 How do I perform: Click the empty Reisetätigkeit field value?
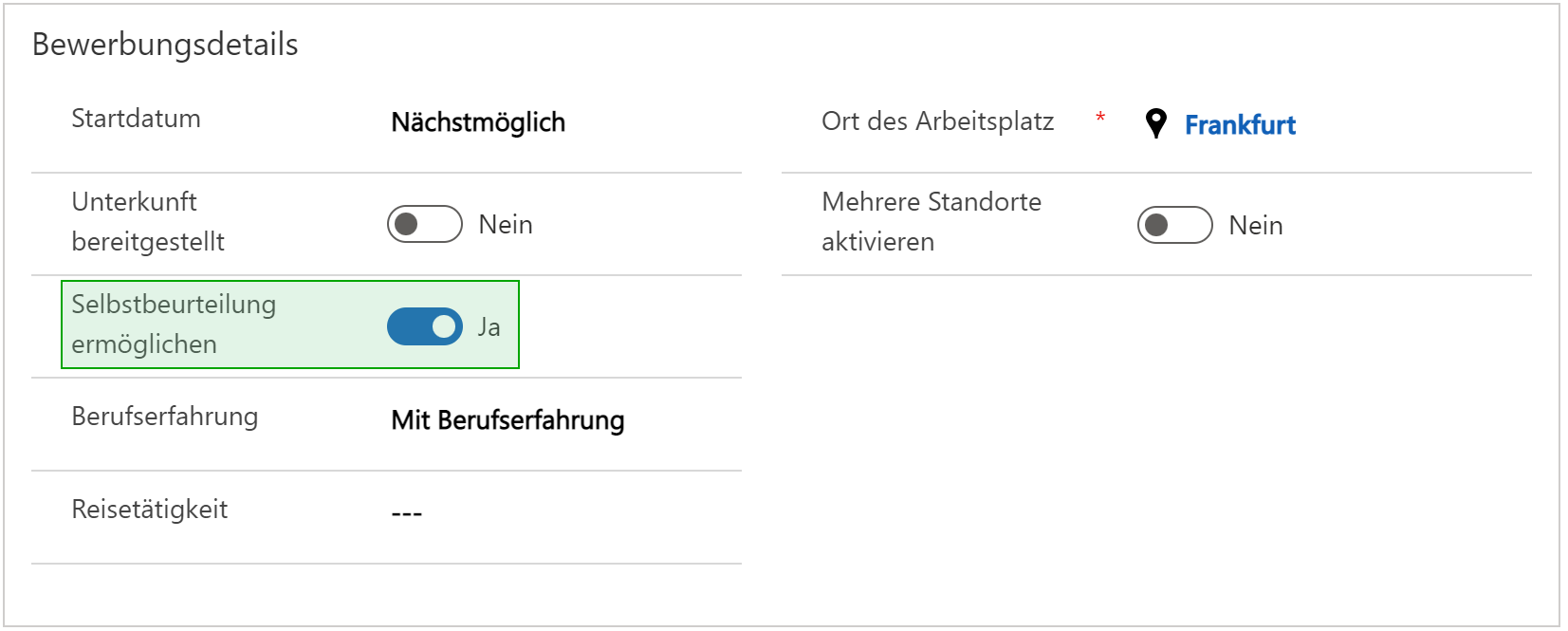click(x=407, y=513)
